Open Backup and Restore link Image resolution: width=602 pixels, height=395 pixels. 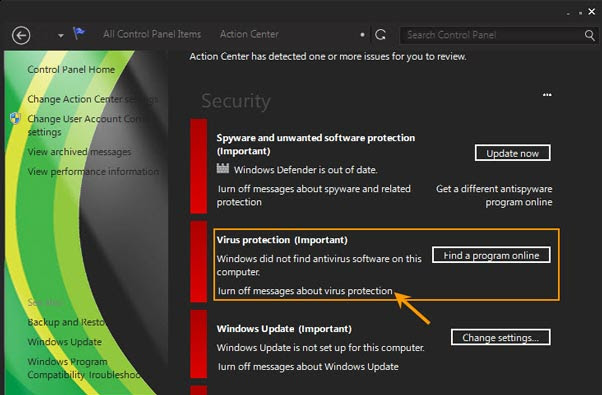click(66, 322)
